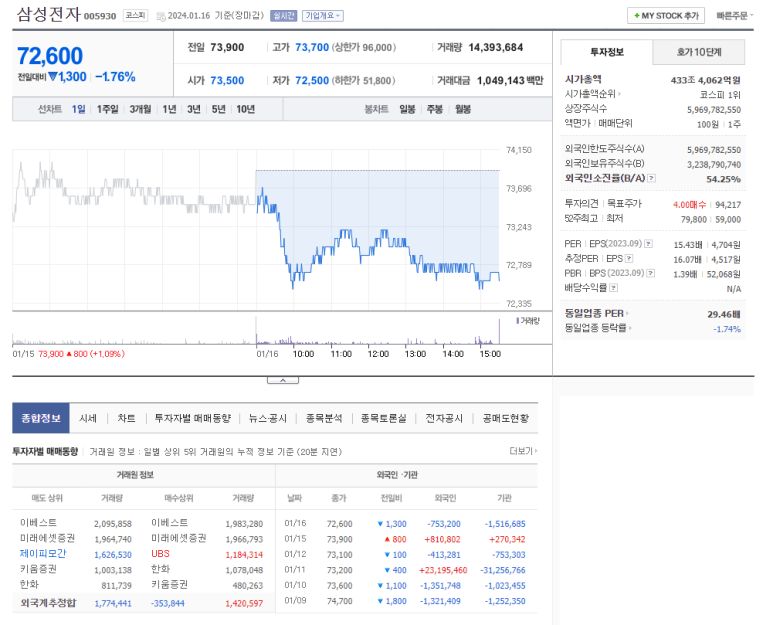
Task: Click the 코스피 market badge
Action: tap(135, 15)
